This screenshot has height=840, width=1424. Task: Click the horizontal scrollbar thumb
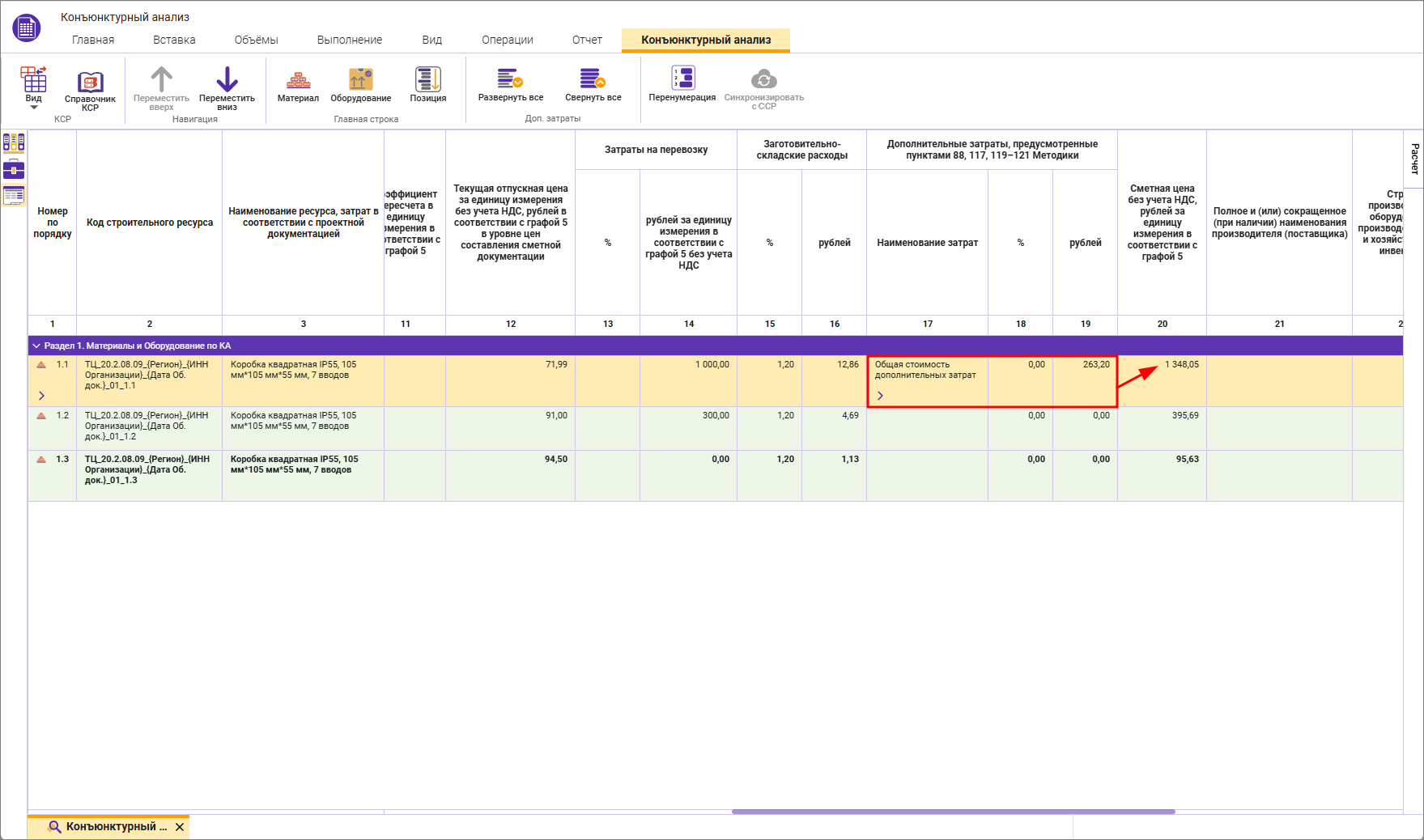click(x=953, y=812)
